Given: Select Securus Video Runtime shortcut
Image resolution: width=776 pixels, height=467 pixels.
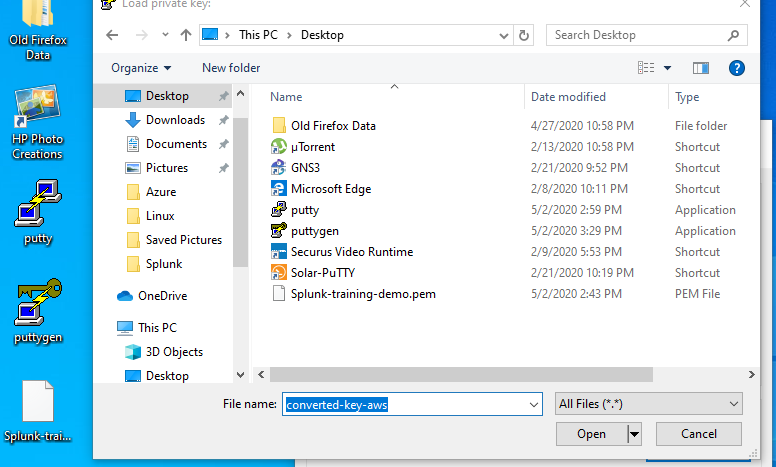Looking at the screenshot, I should pos(351,252).
